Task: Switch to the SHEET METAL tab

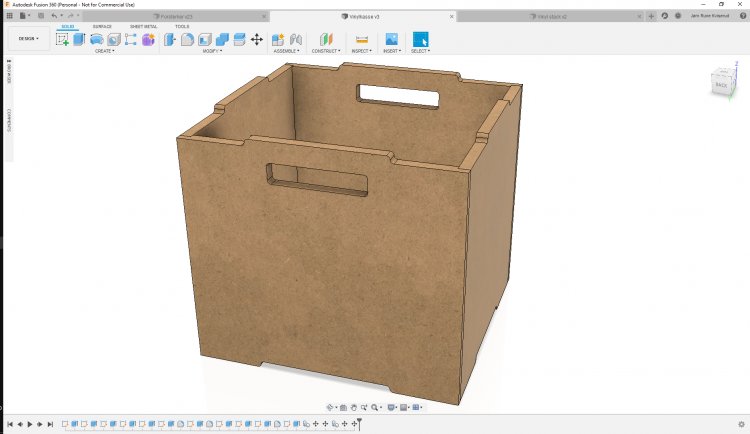Action: [x=143, y=26]
